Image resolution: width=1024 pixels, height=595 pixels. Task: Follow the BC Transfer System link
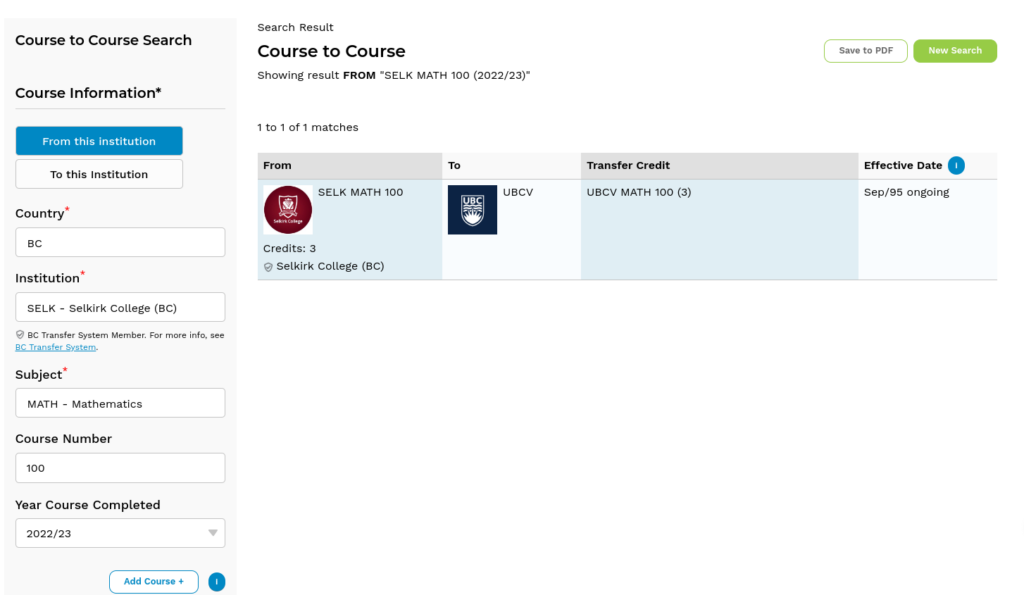[x=56, y=347]
